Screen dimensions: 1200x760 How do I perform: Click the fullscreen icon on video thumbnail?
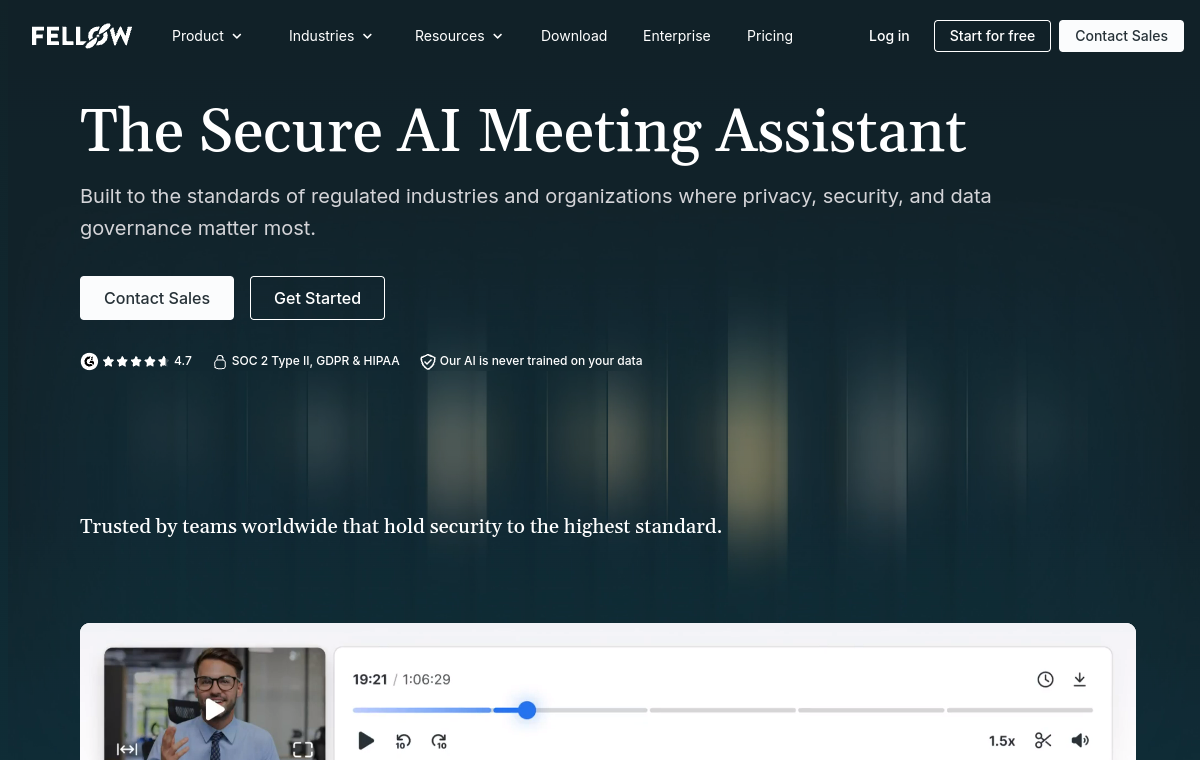(303, 749)
